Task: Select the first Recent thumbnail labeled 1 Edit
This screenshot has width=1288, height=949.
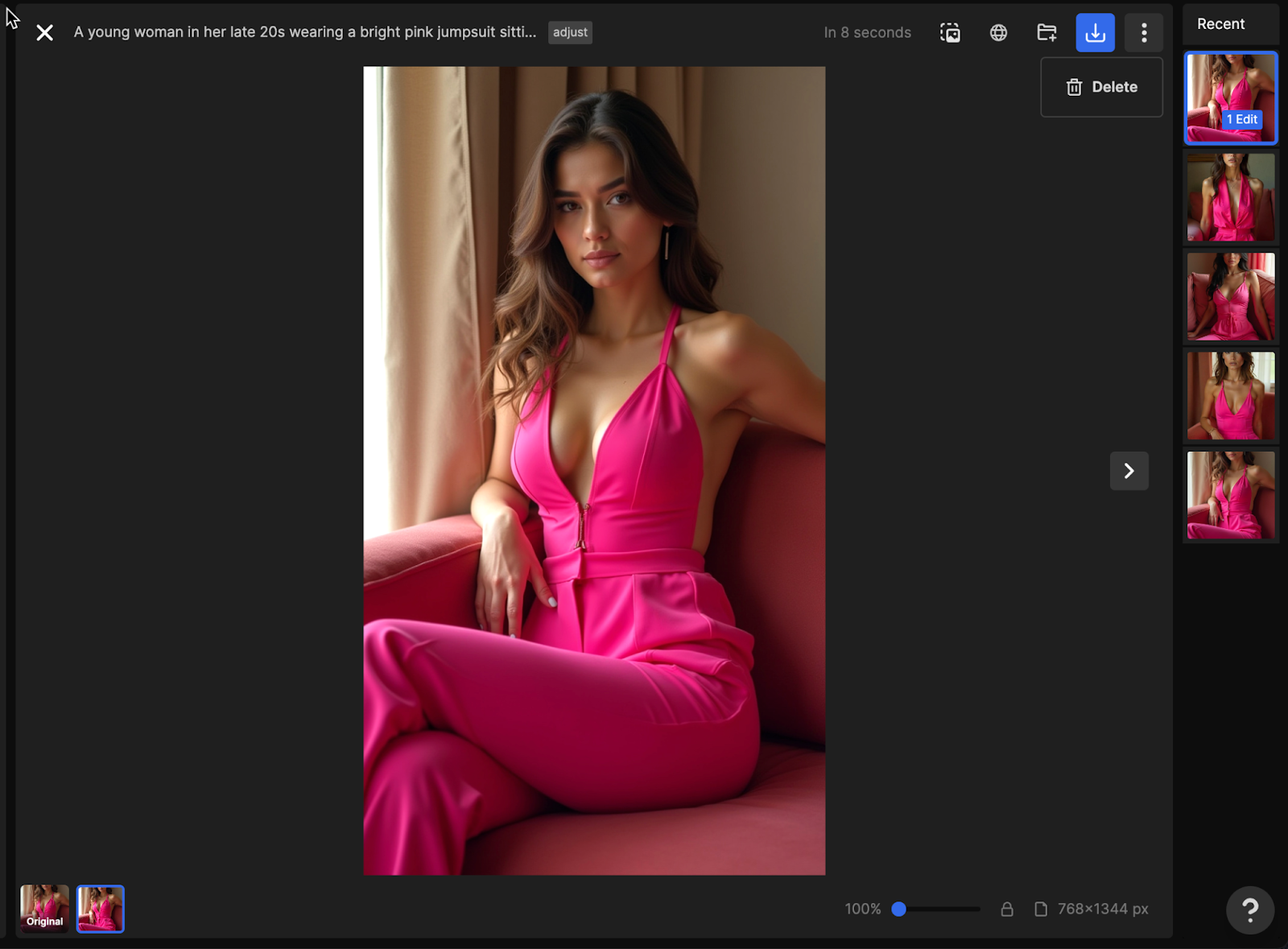Action: pos(1231,98)
